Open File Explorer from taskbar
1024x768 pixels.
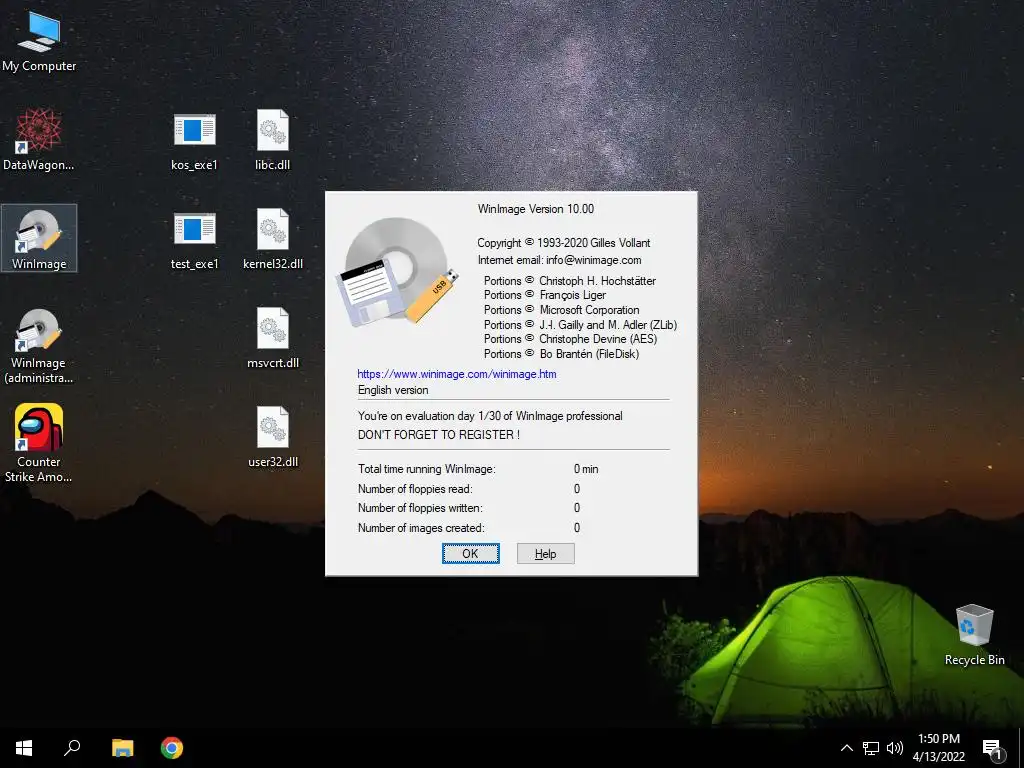click(122, 748)
